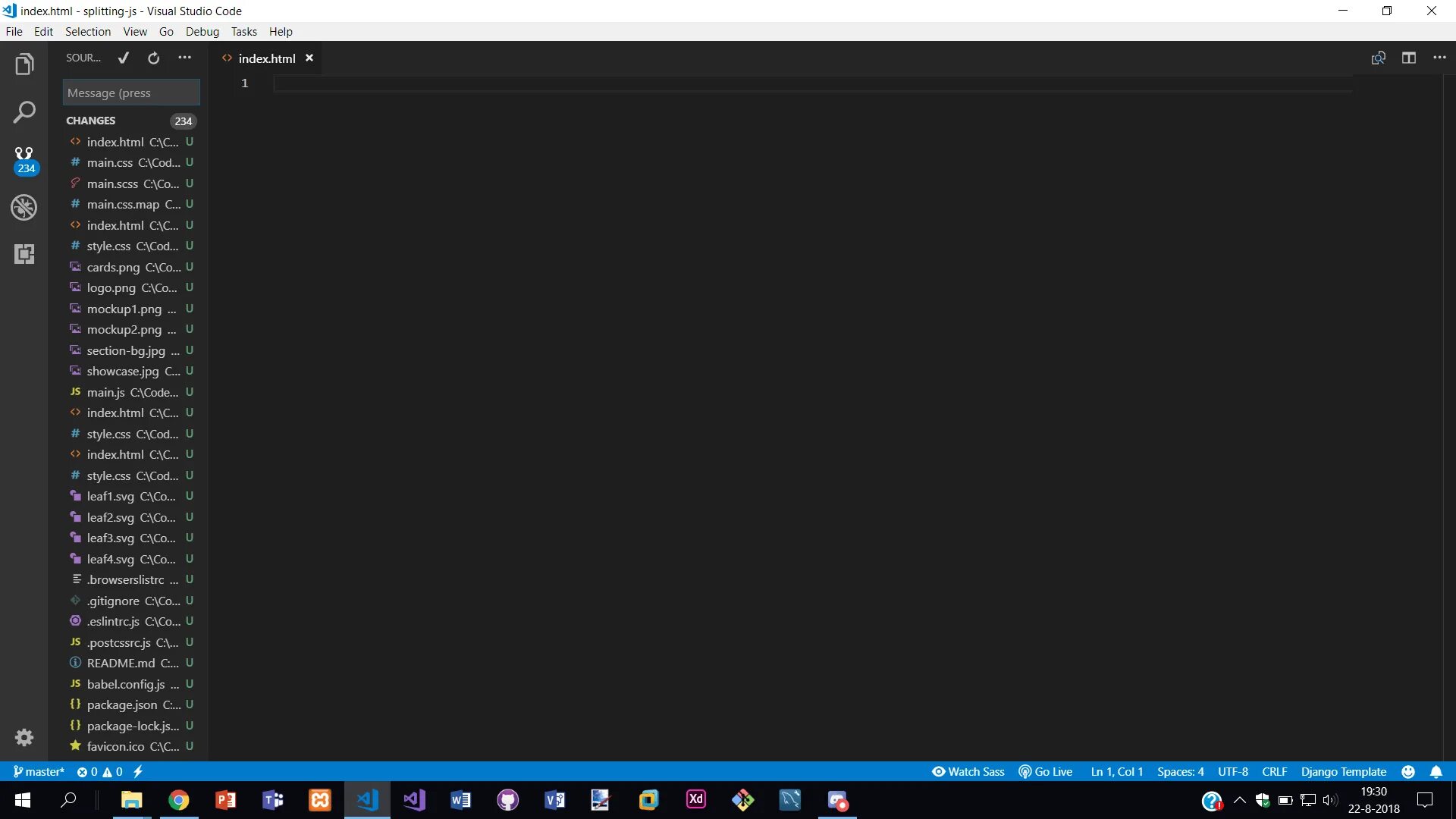The width and height of the screenshot is (1456, 819).
Task: Click the commit checkmark in Source Control
Action: (x=124, y=58)
